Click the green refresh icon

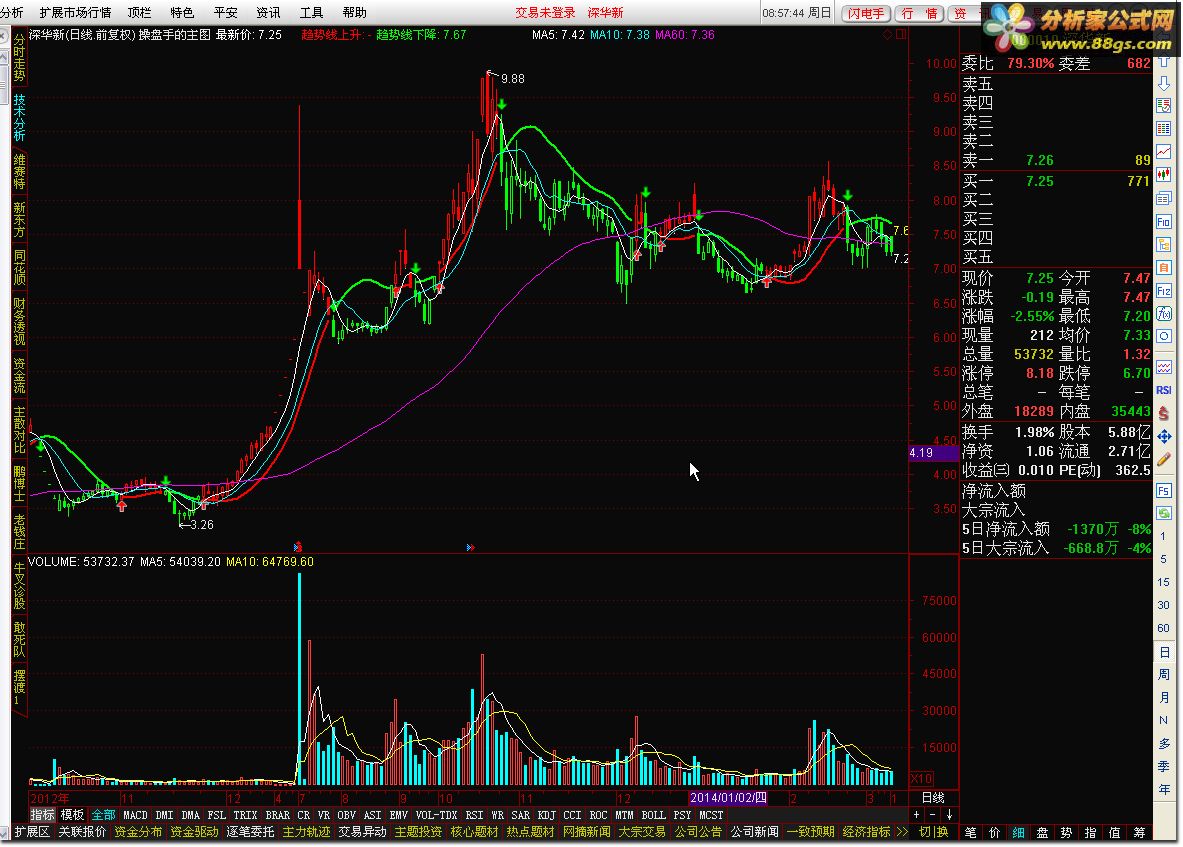[x=1163, y=514]
